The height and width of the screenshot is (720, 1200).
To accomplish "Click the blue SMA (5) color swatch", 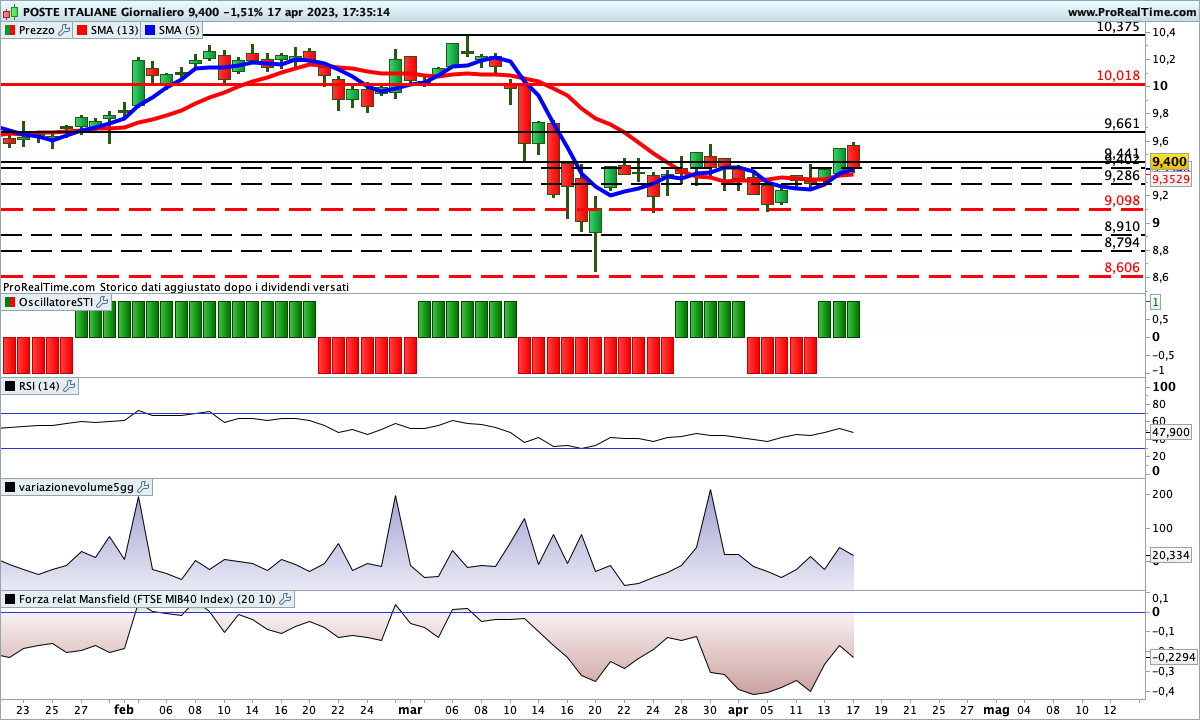I will [x=152, y=30].
